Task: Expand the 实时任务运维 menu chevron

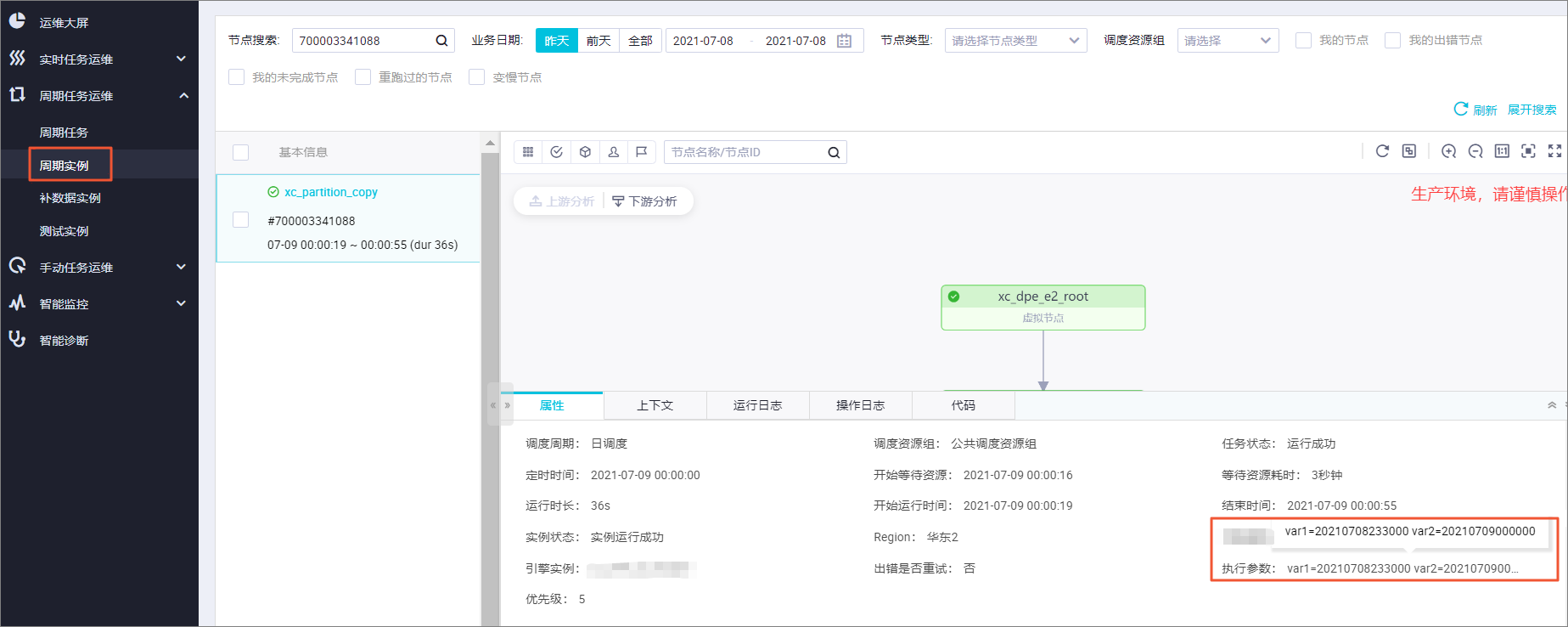Action: pos(181,59)
